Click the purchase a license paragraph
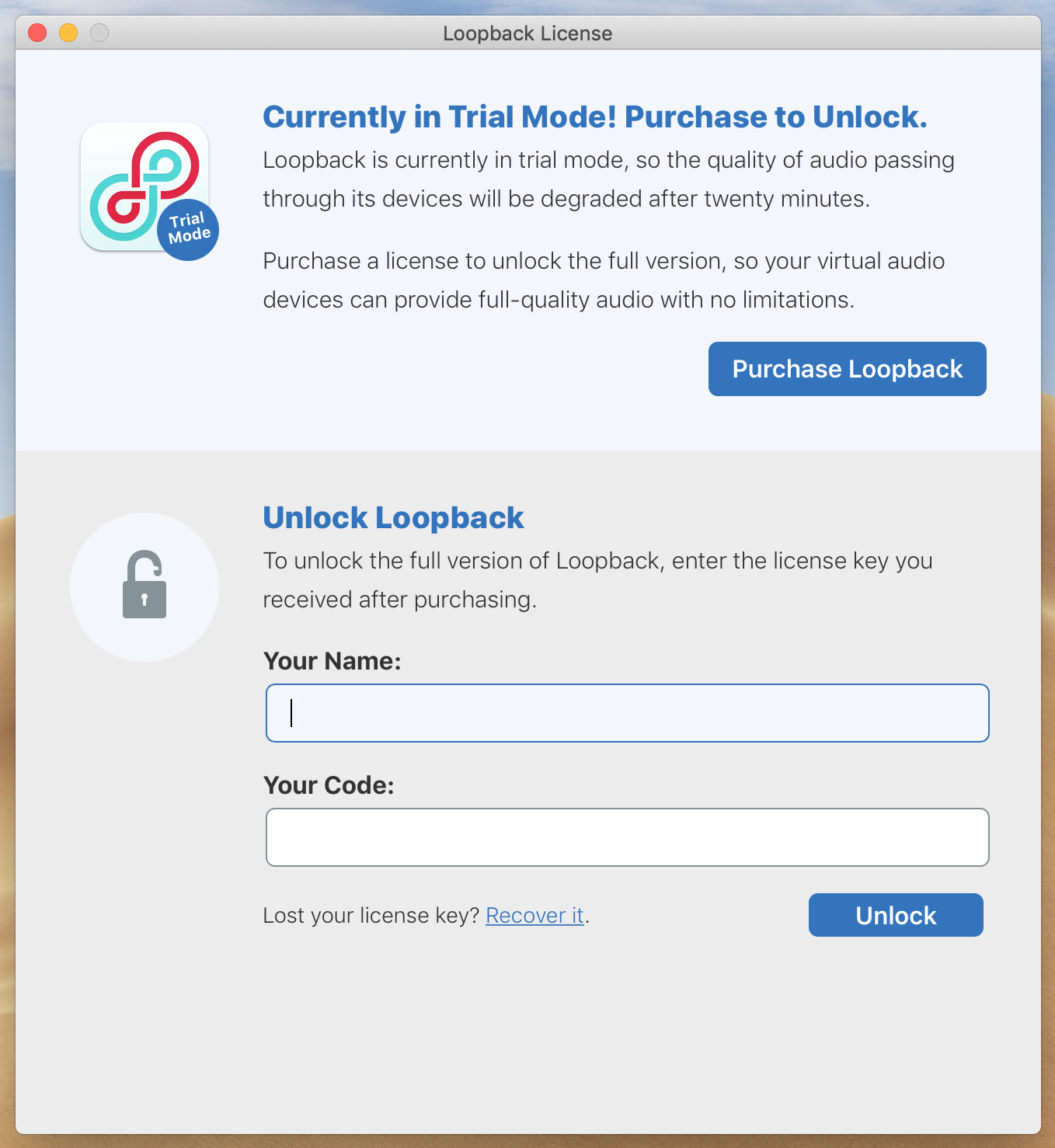The image size is (1055, 1148). point(604,280)
